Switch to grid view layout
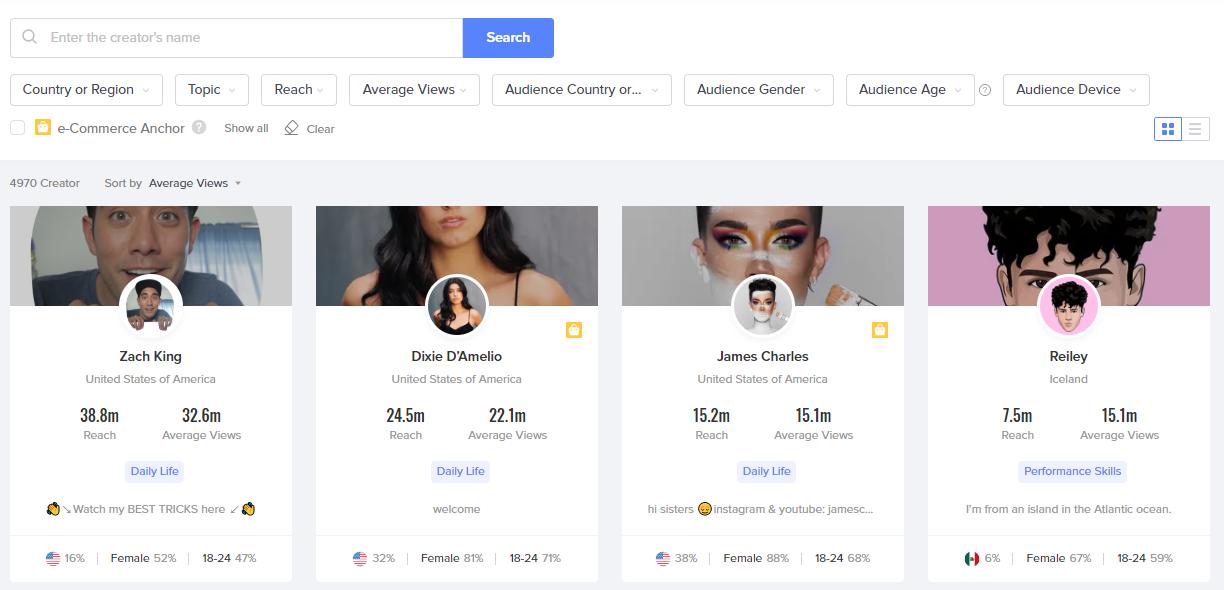The width and height of the screenshot is (1224, 590). coord(1167,129)
